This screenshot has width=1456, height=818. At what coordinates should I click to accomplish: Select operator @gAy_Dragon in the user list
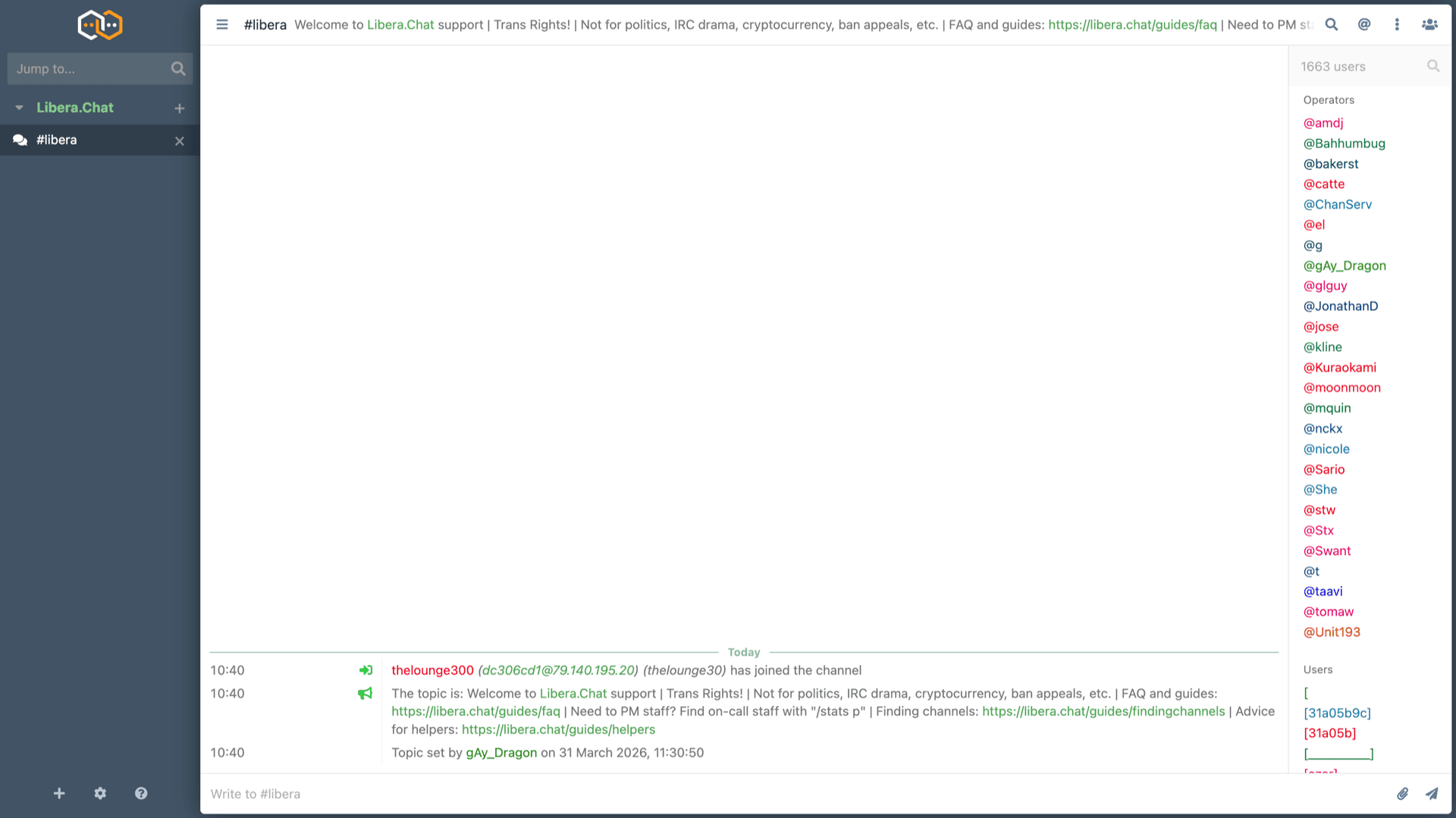pos(1345,266)
